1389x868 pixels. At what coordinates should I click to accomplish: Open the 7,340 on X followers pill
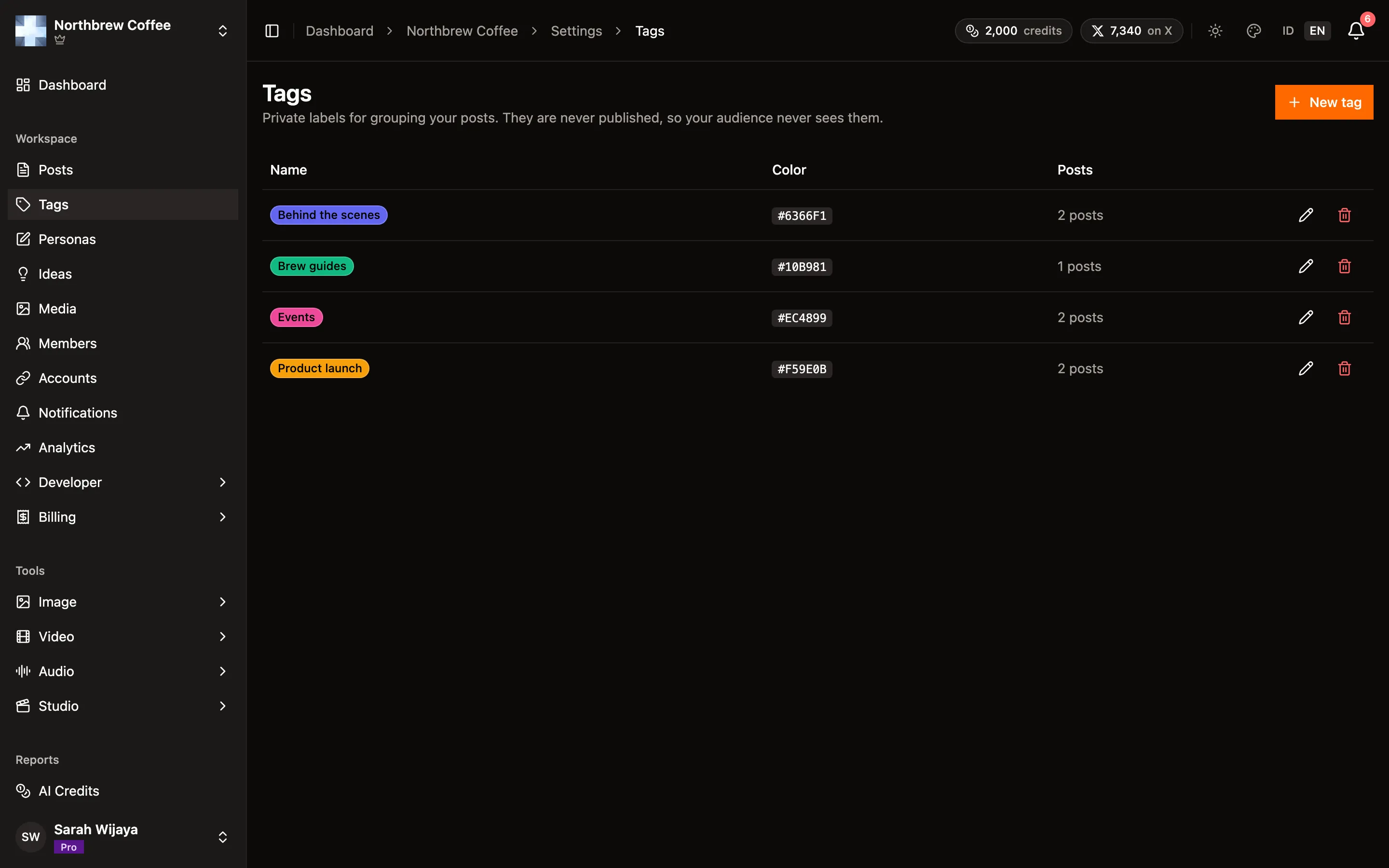(x=1131, y=31)
